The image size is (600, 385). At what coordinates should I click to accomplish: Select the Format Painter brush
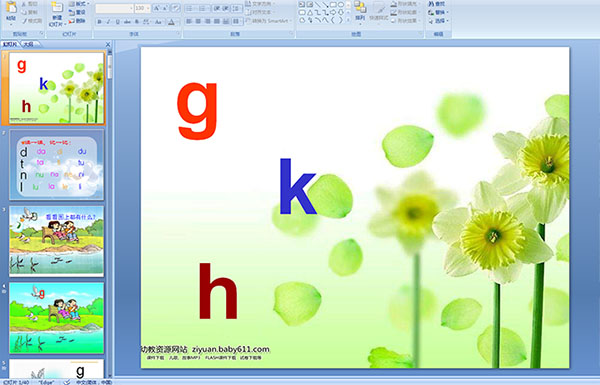[31, 21]
